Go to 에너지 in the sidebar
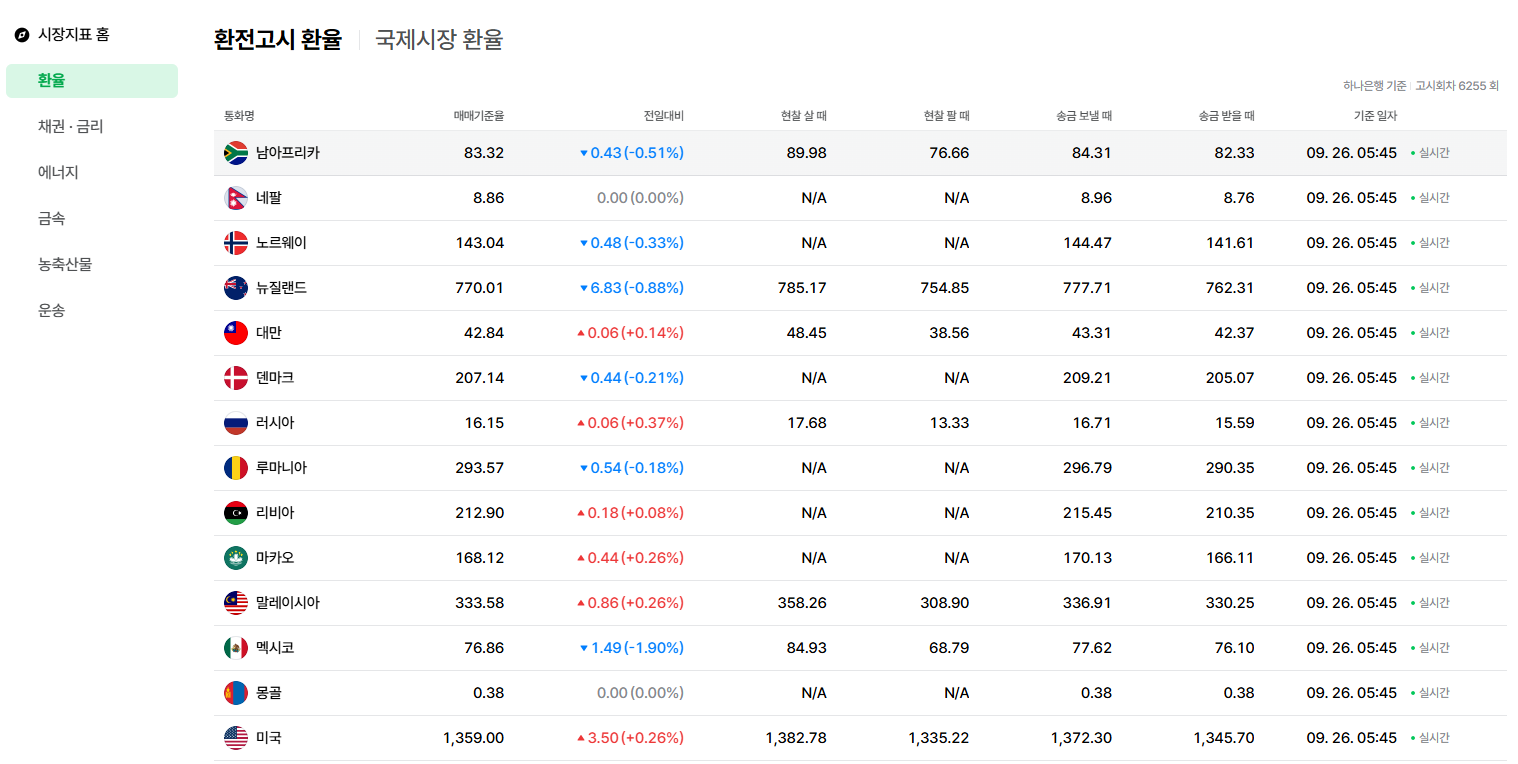1518x764 pixels. click(x=58, y=173)
